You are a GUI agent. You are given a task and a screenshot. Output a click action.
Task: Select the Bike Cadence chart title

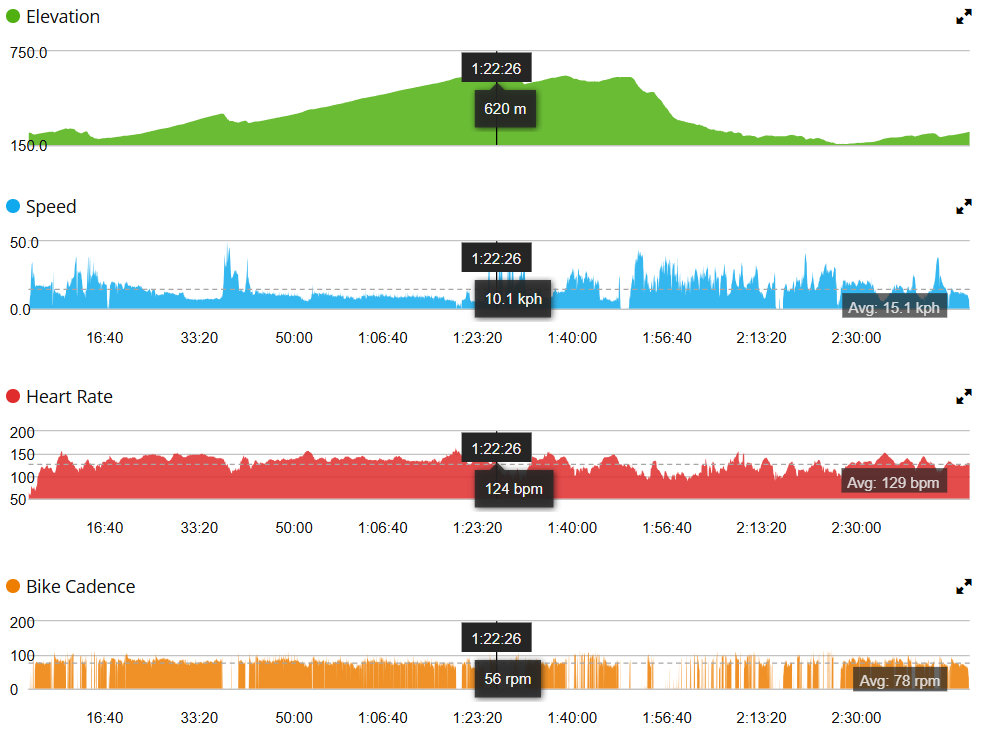pyautogui.click(x=80, y=586)
